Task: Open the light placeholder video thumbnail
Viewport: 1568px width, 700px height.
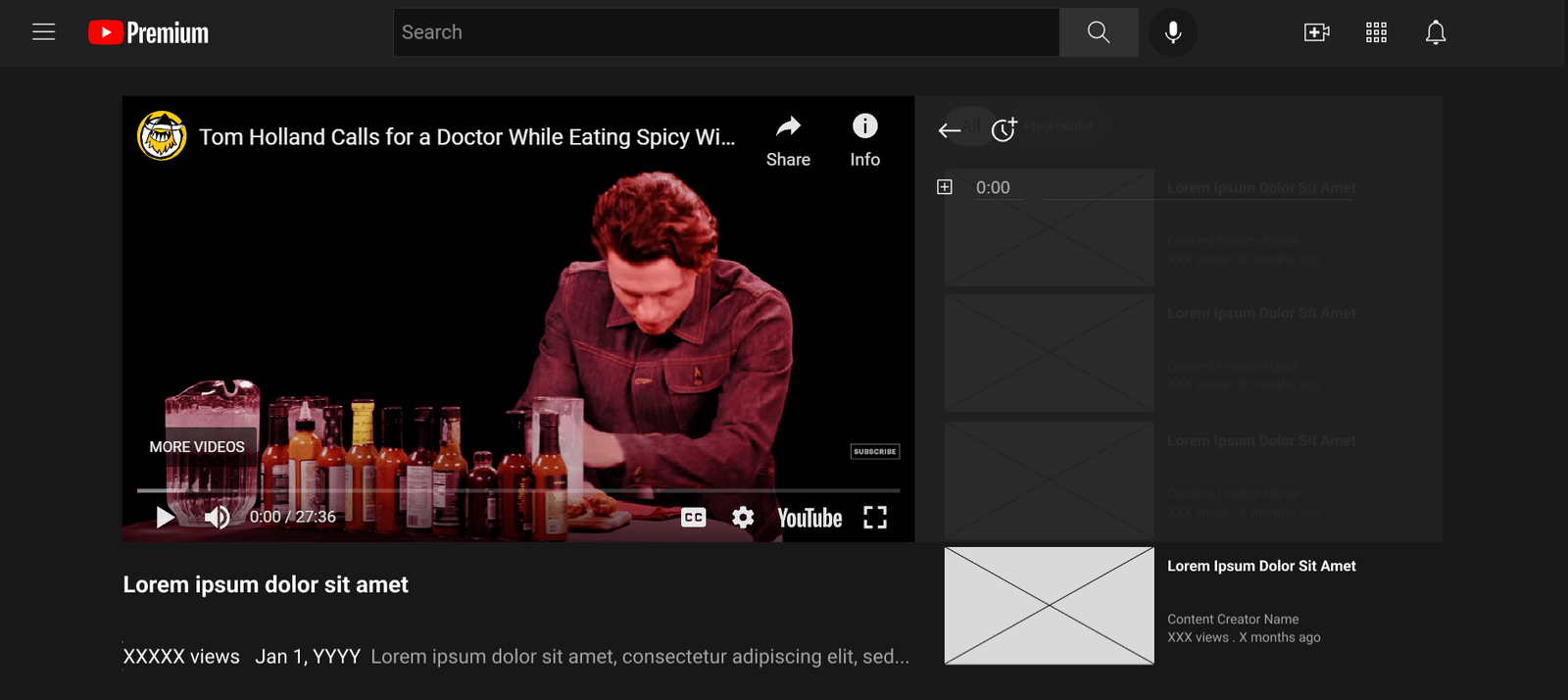Action: tap(1049, 606)
